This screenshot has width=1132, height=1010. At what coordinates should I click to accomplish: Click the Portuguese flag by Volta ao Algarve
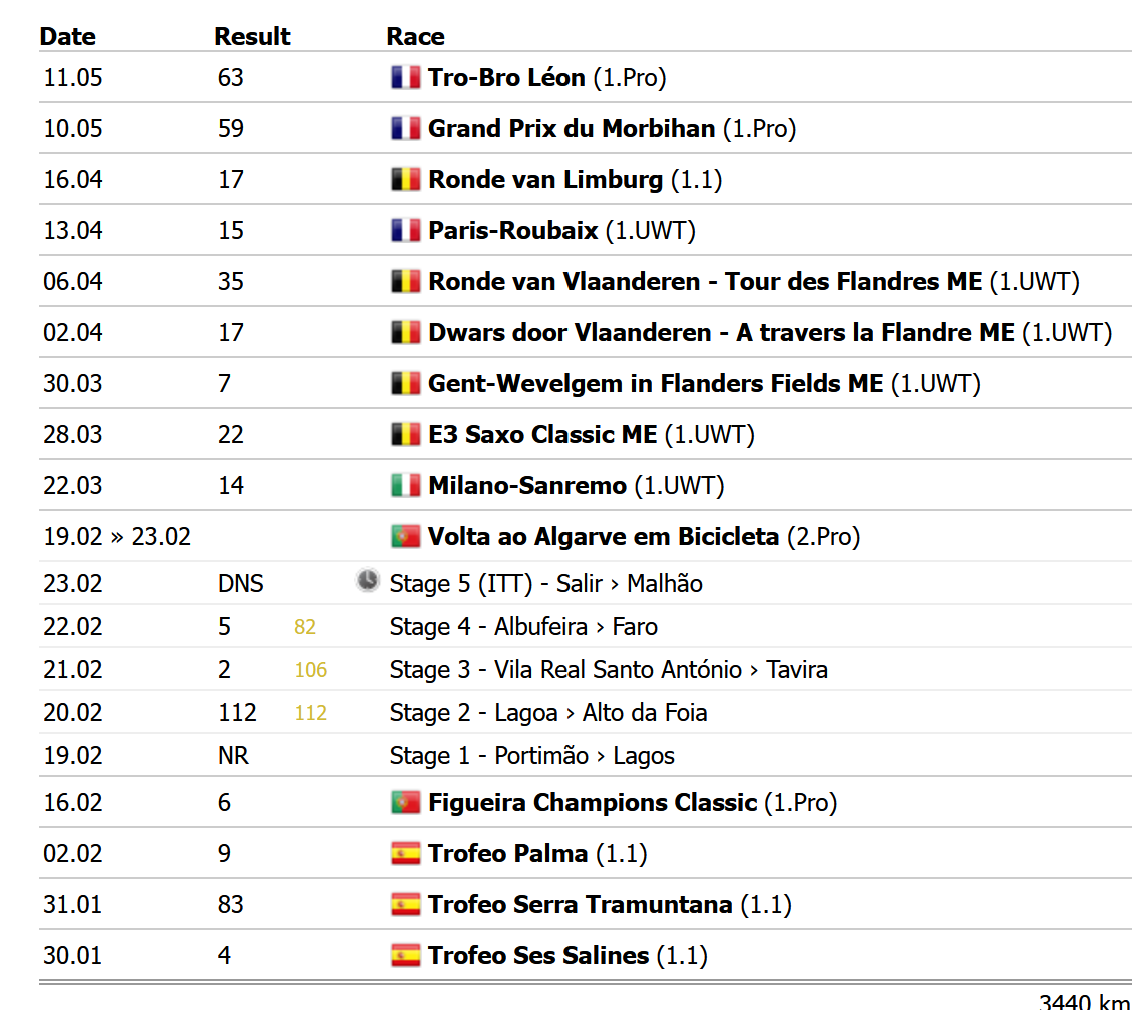pos(405,537)
